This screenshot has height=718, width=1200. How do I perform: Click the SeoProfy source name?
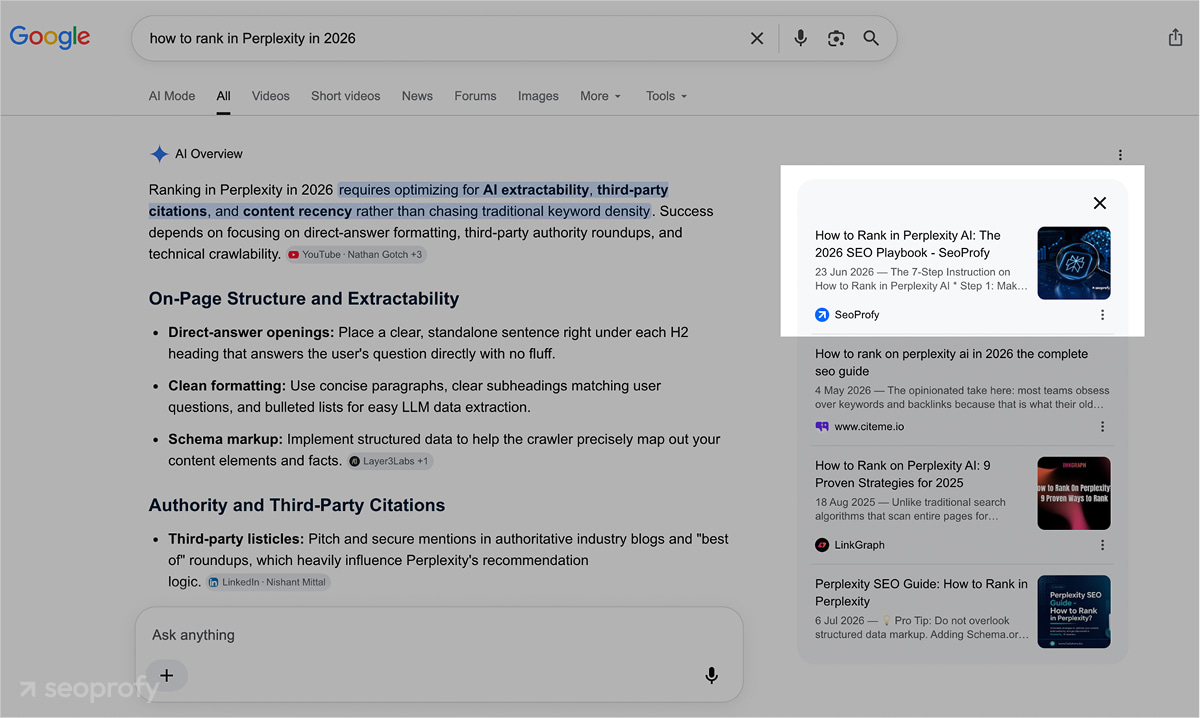point(857,315)
